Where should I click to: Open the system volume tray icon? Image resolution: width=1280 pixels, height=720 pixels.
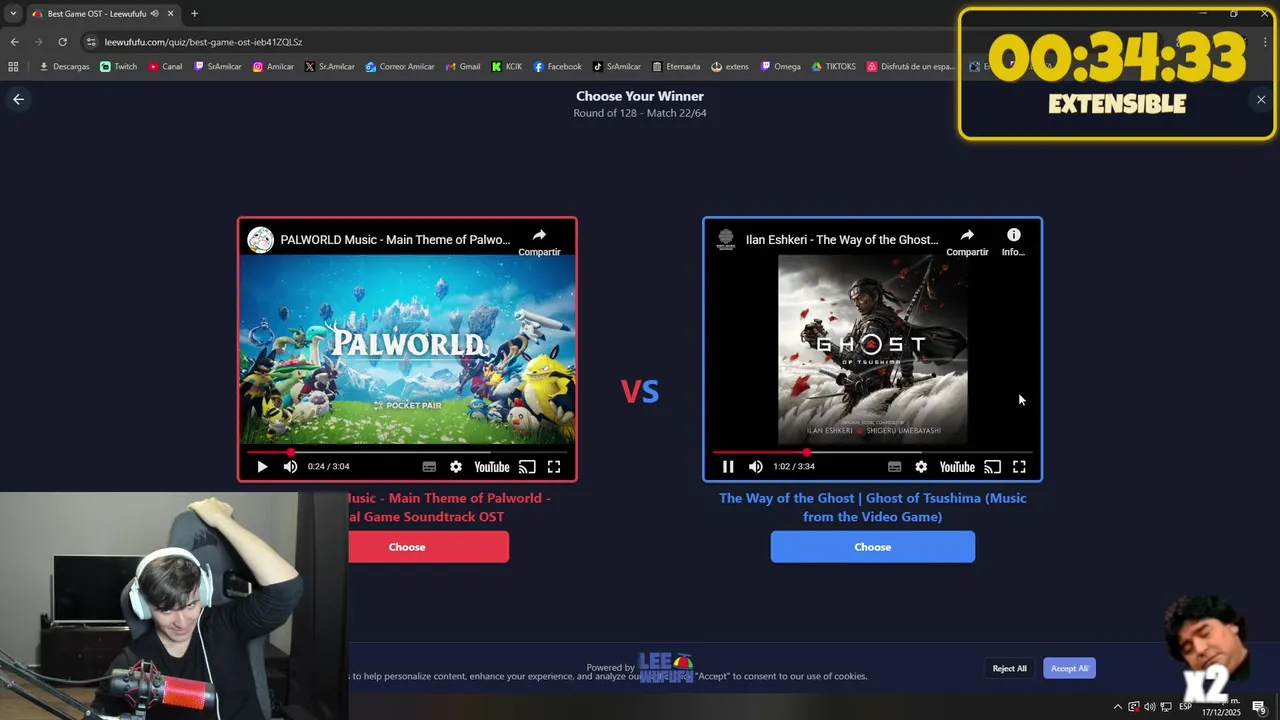(x=1149, y=707)
